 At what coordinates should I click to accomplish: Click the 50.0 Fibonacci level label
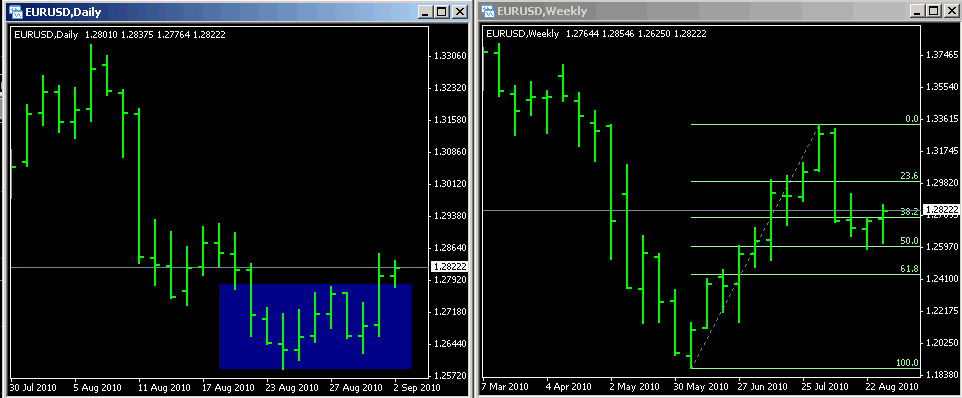click(910, 241)
